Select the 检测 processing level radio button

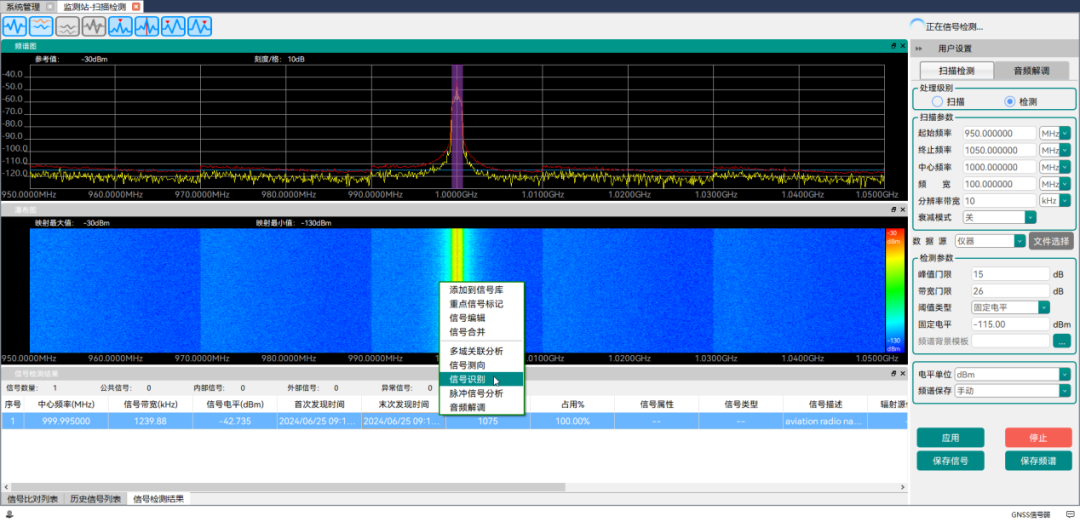1010,101
